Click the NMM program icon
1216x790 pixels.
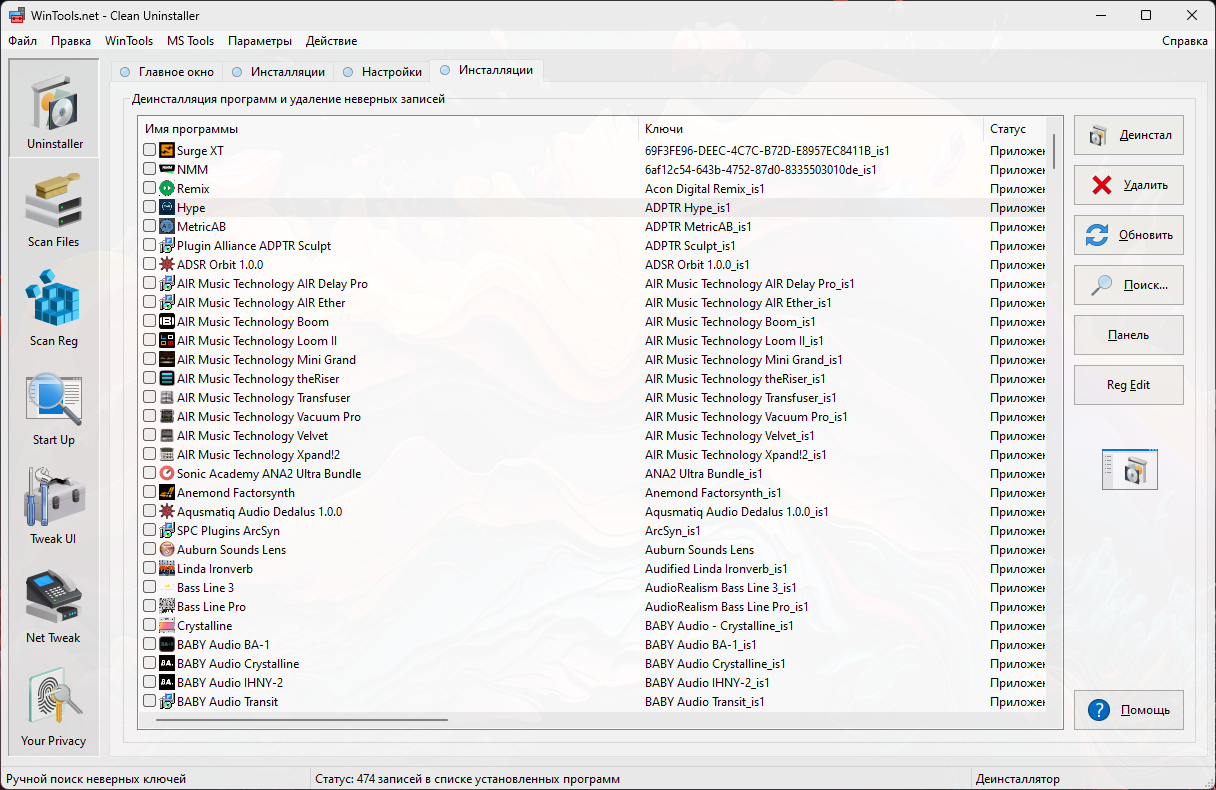coord(167,169)
